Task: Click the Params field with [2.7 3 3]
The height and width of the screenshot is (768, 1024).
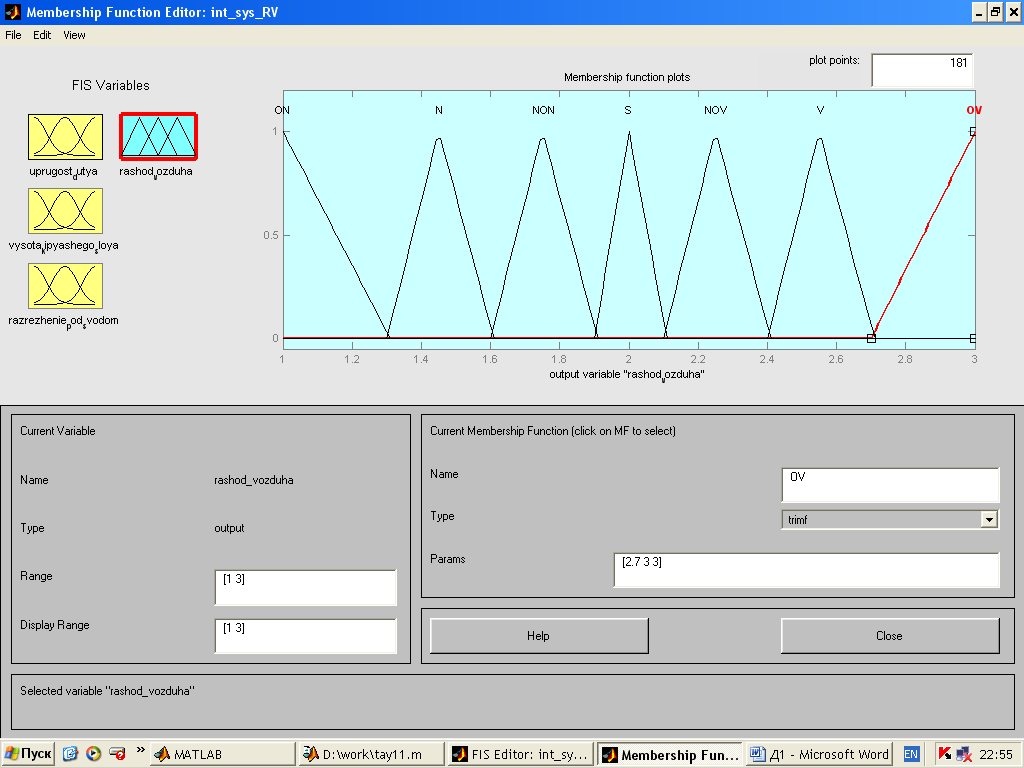Action: [x=805, y=569]
